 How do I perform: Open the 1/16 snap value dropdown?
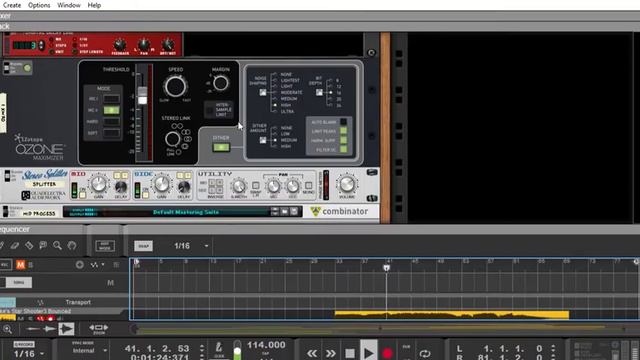click(x=206, y=246)
